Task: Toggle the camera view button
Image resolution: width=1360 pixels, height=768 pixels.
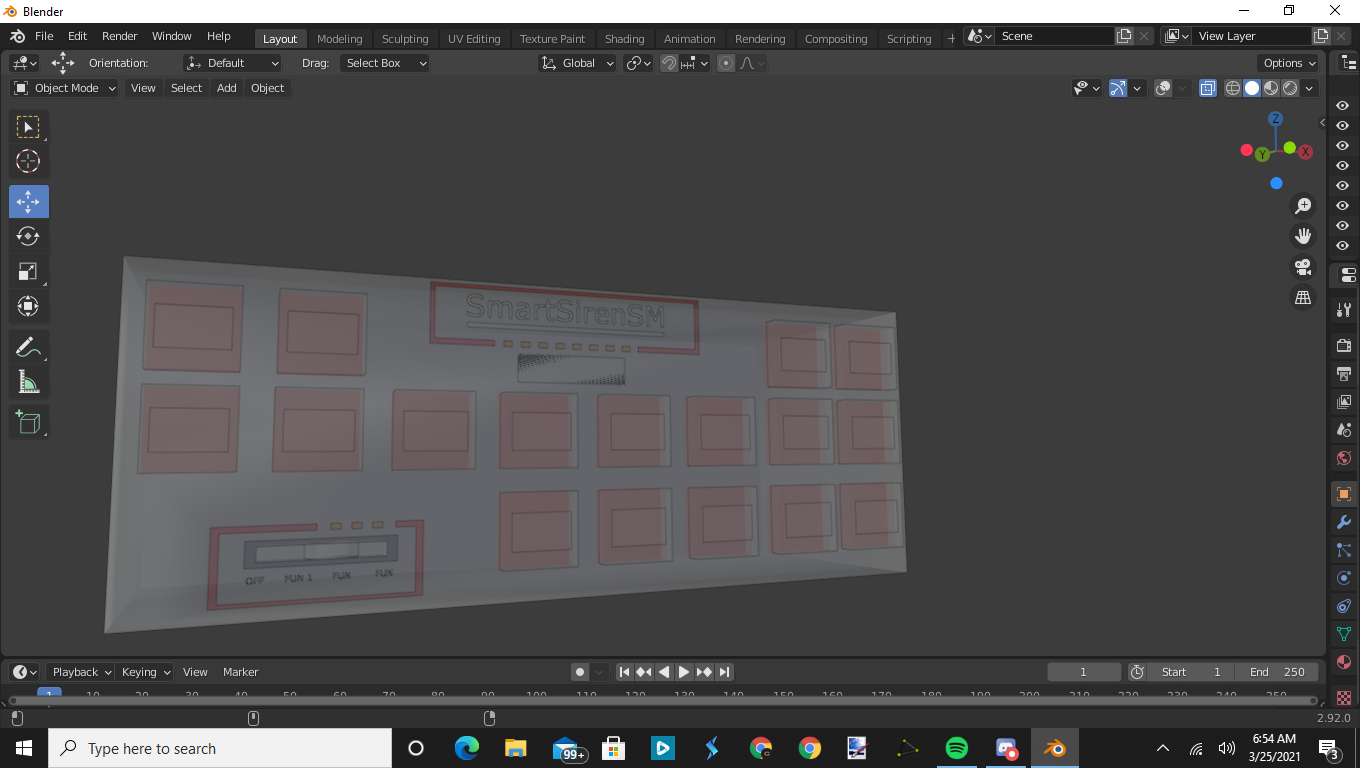Action: pos(1303,267)
